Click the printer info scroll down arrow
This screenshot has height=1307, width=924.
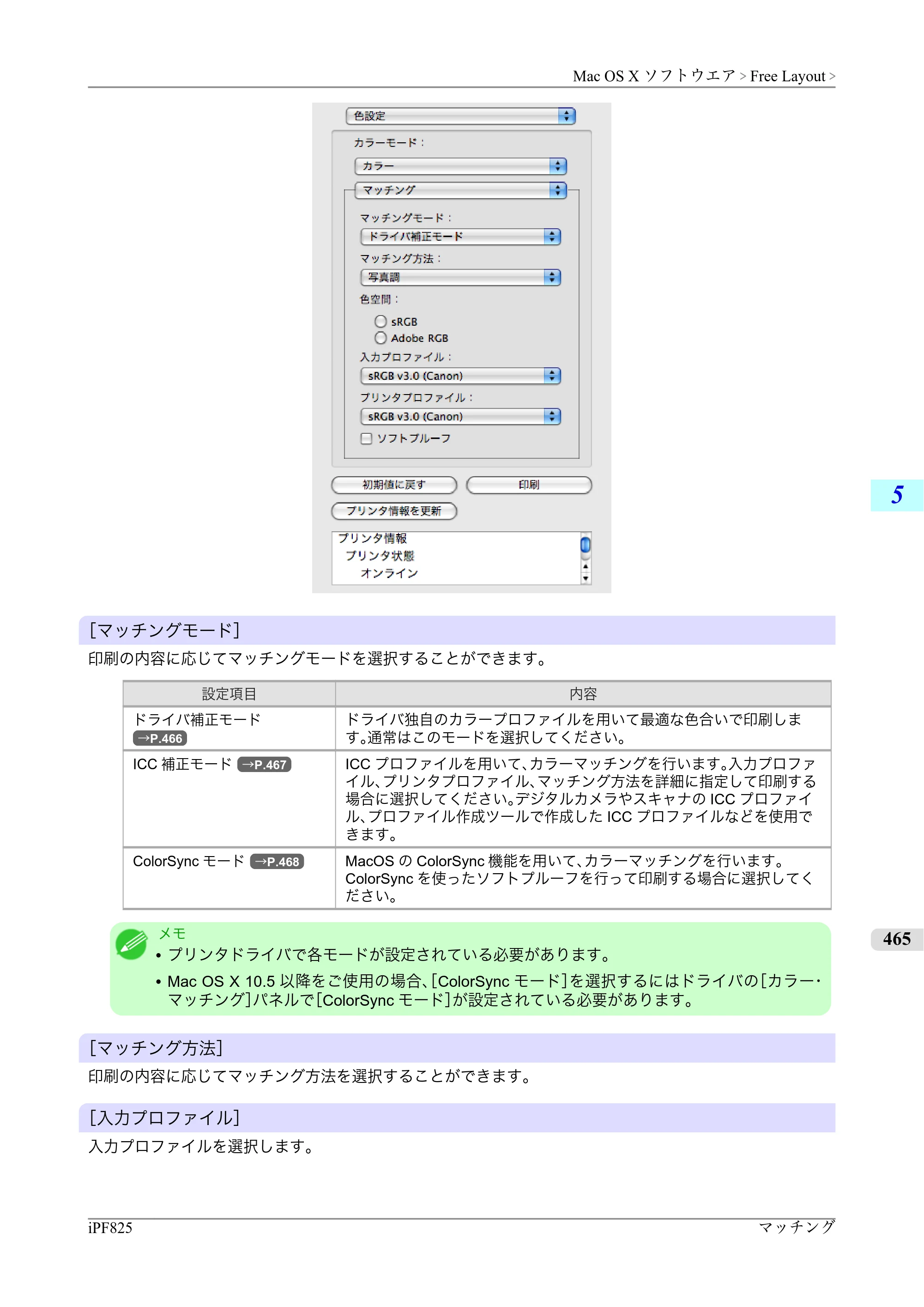[x=586, y=579]
